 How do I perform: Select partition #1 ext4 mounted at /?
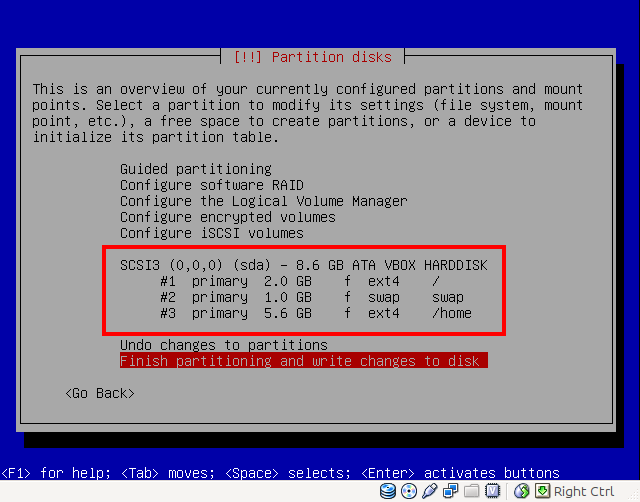(x=300, y=281)
